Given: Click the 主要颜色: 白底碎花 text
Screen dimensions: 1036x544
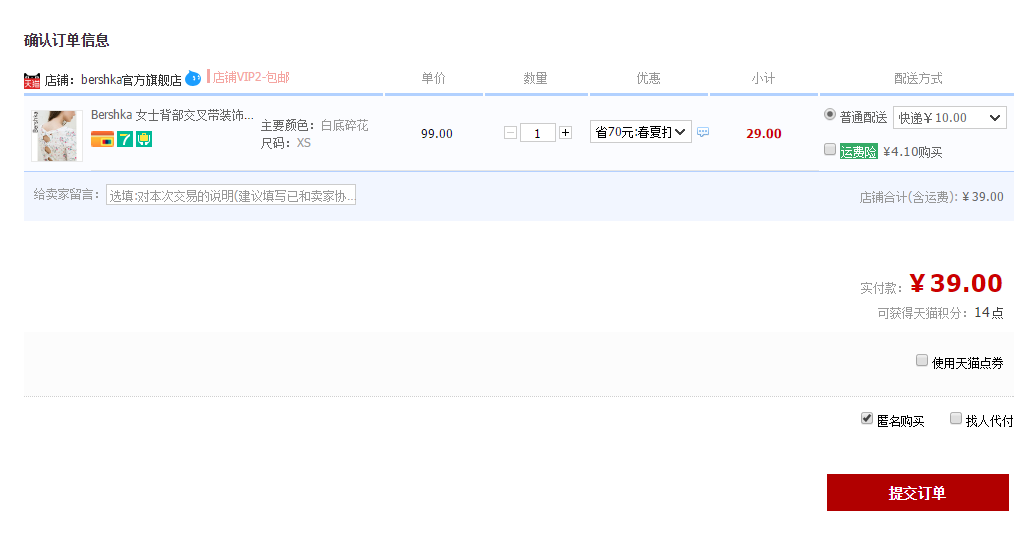Looking at the screenshot, I should coord(314,126).
